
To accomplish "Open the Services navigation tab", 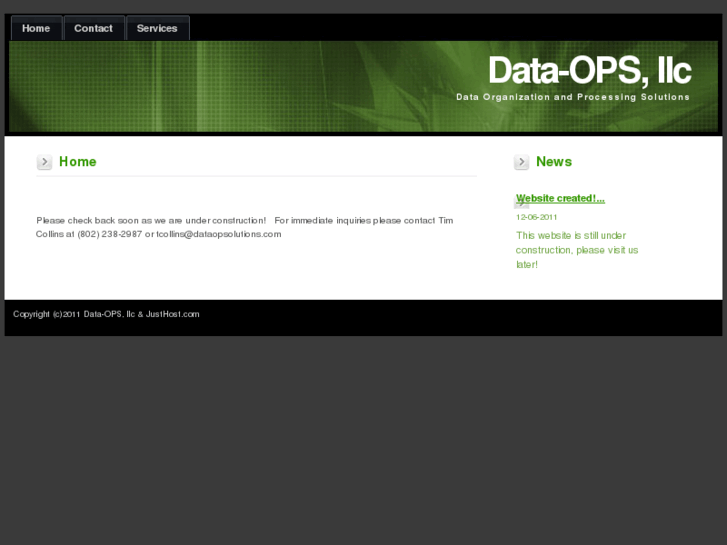I will click(x=158, y=28).
